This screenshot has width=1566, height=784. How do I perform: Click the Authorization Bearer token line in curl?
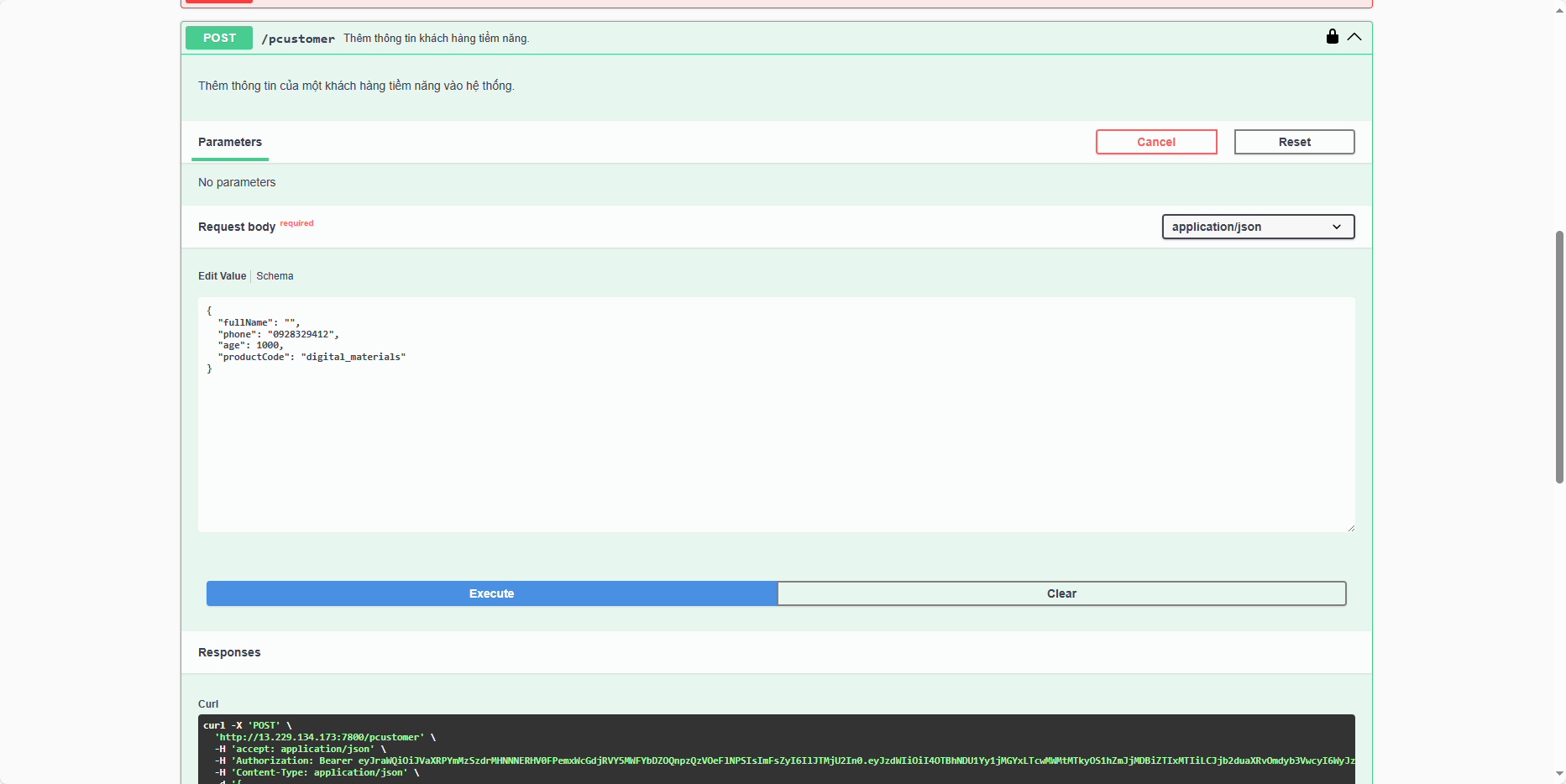(x=756, y=760)
